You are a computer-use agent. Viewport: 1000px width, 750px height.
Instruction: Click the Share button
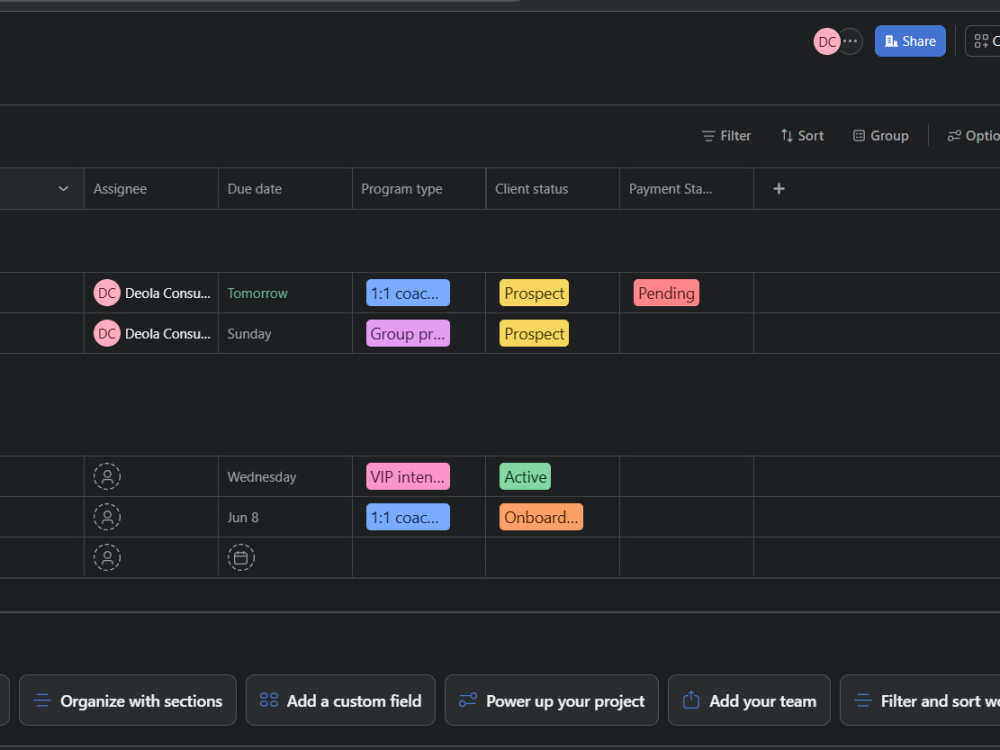point(910,41)
